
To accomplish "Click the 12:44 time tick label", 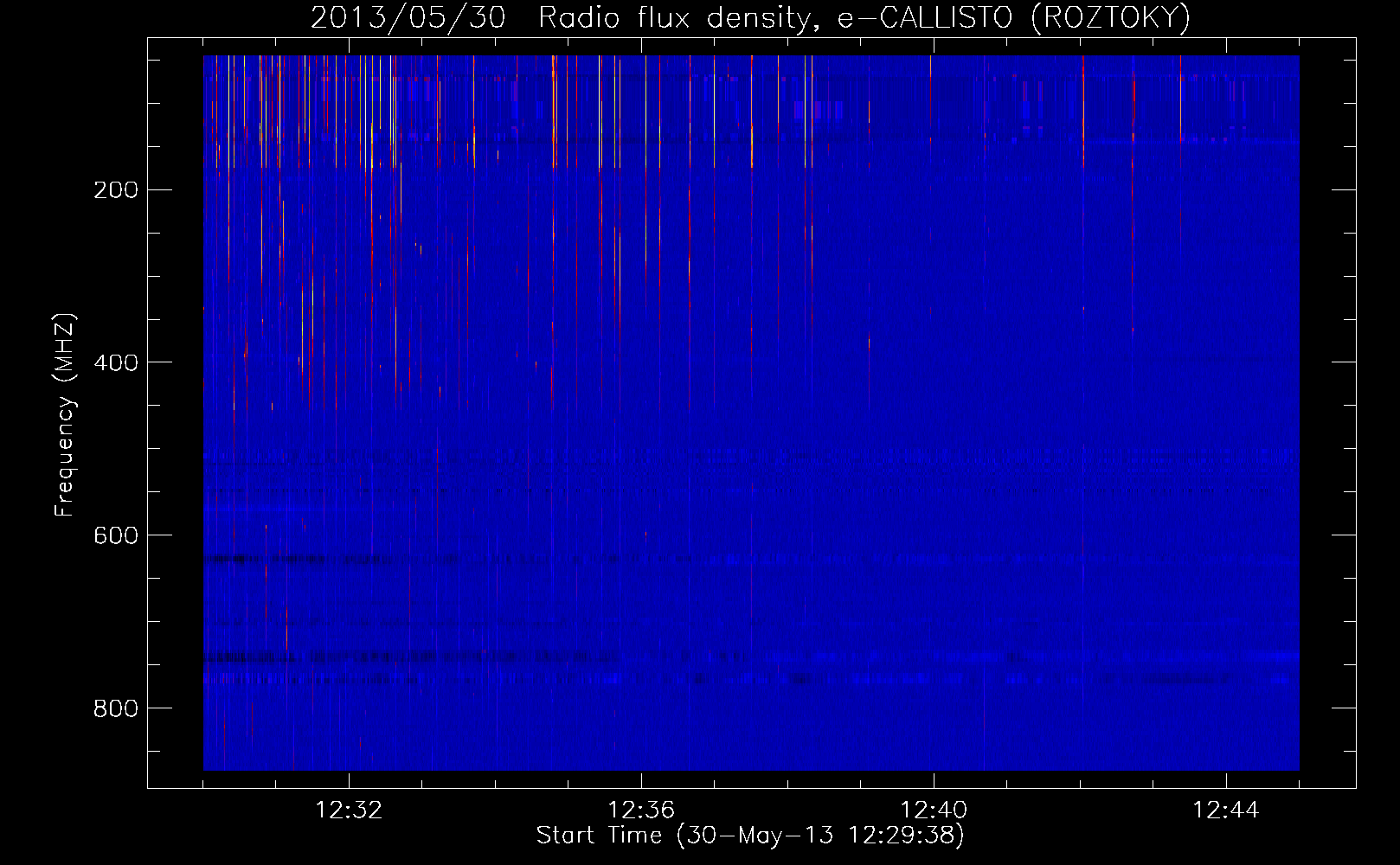I will point(1226,811).
